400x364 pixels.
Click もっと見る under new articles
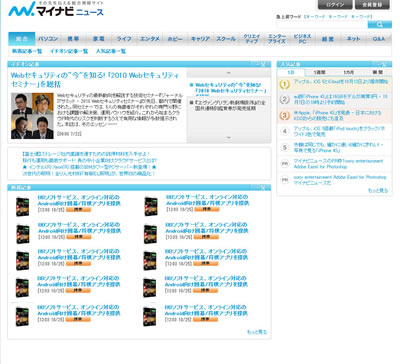pyautogui.click(x=257, y=332)
